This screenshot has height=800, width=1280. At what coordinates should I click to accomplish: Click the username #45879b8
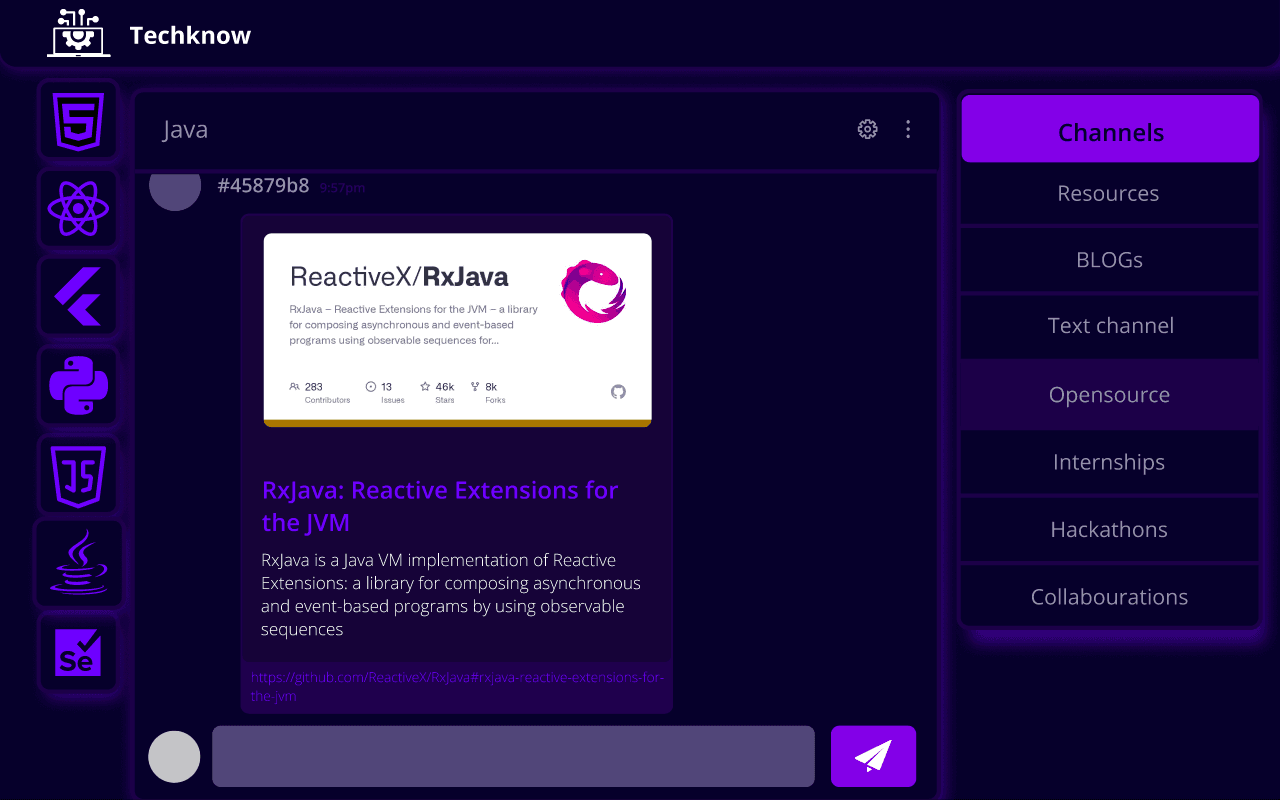tap(263, 186)
